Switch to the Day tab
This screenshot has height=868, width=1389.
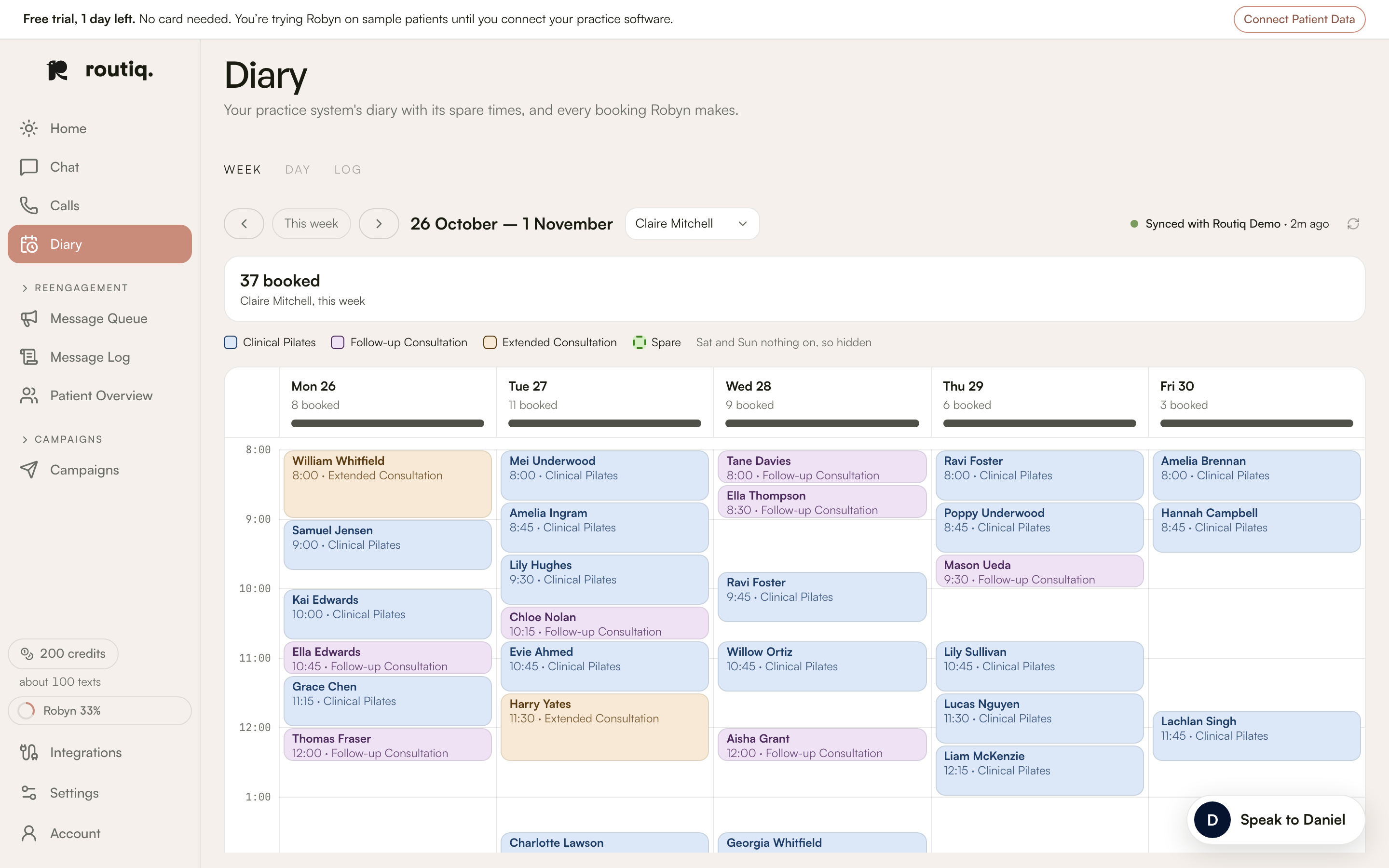pyautogui.click(x=297, y=170)
